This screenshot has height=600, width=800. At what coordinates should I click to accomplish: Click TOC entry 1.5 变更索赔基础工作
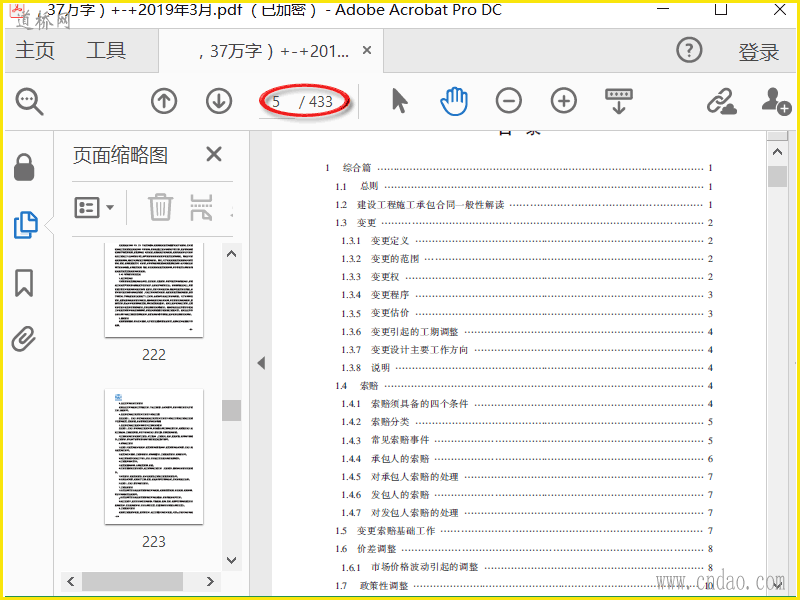point(523,531)
